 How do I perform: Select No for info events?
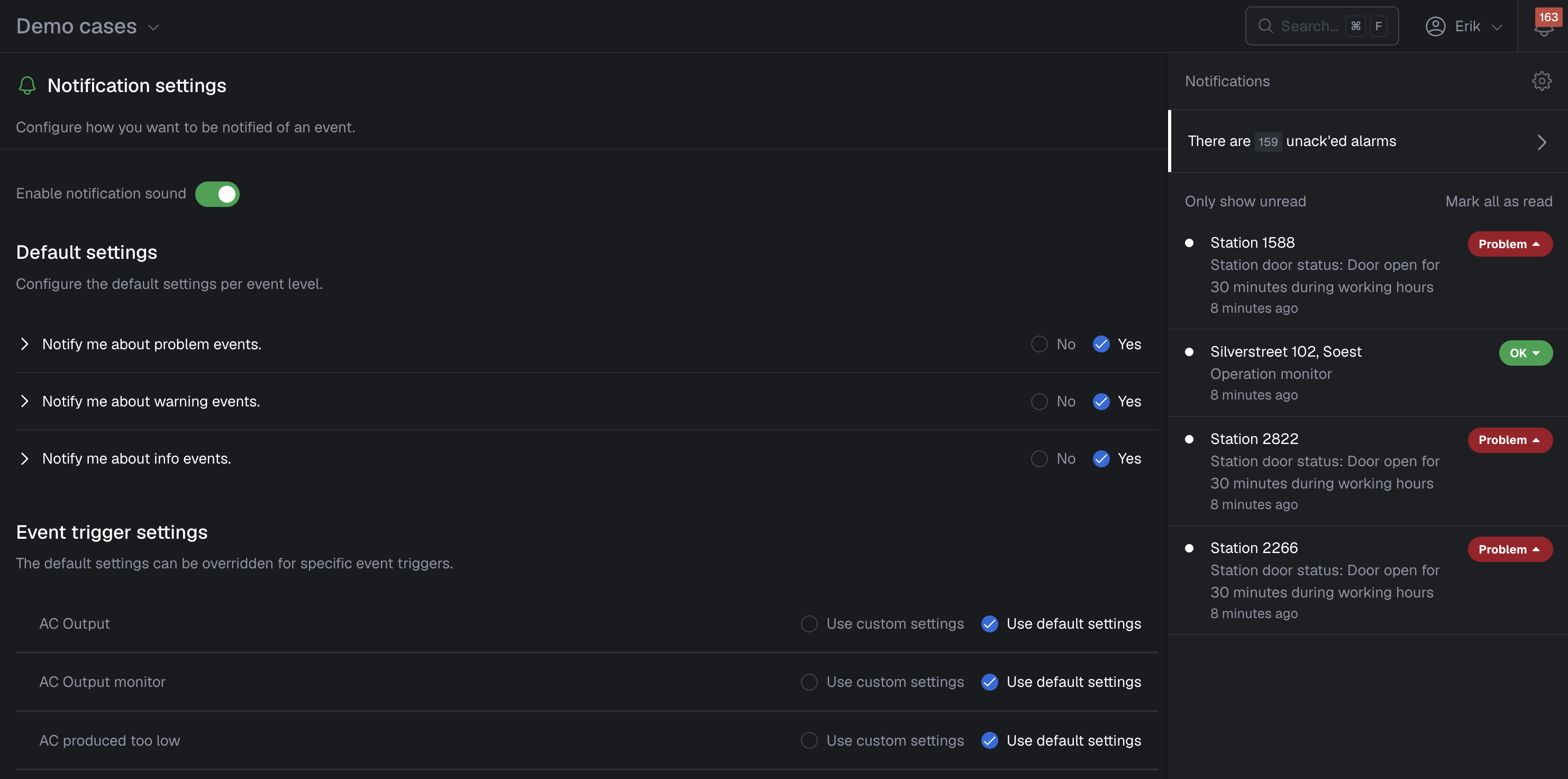click(x=1039, y=459)
